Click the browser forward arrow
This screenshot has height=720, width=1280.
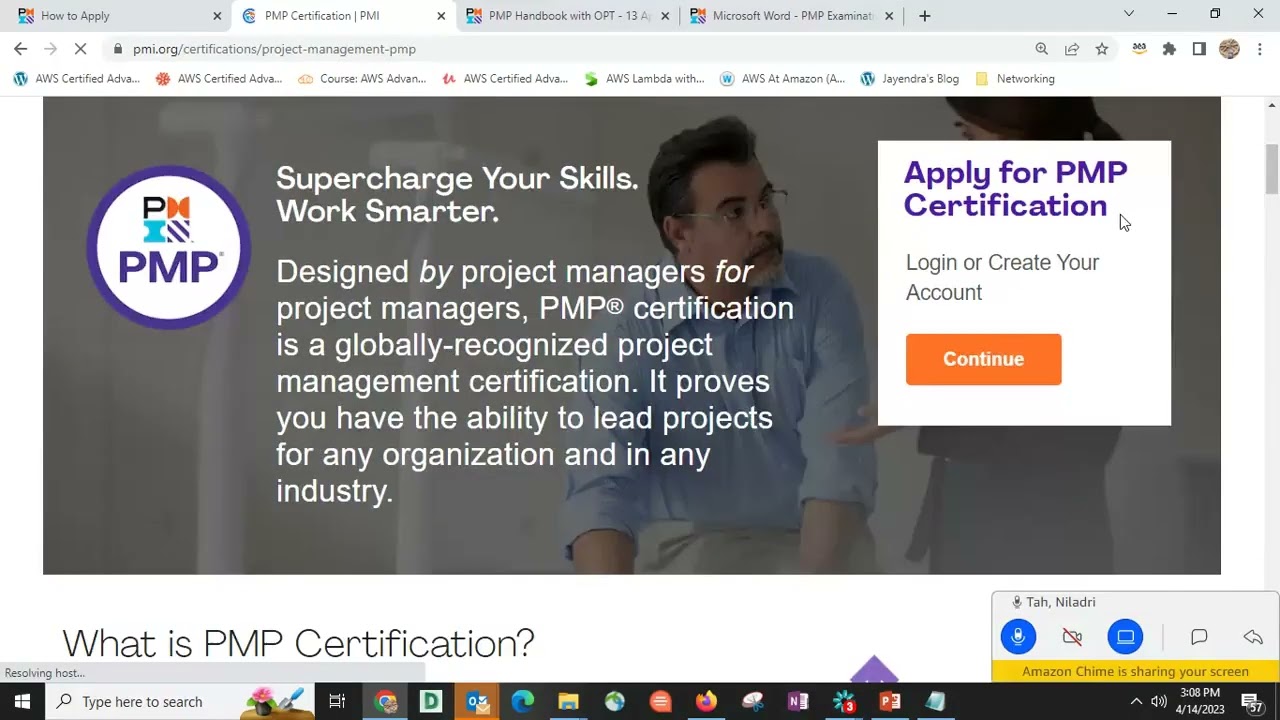coord(50,49)
